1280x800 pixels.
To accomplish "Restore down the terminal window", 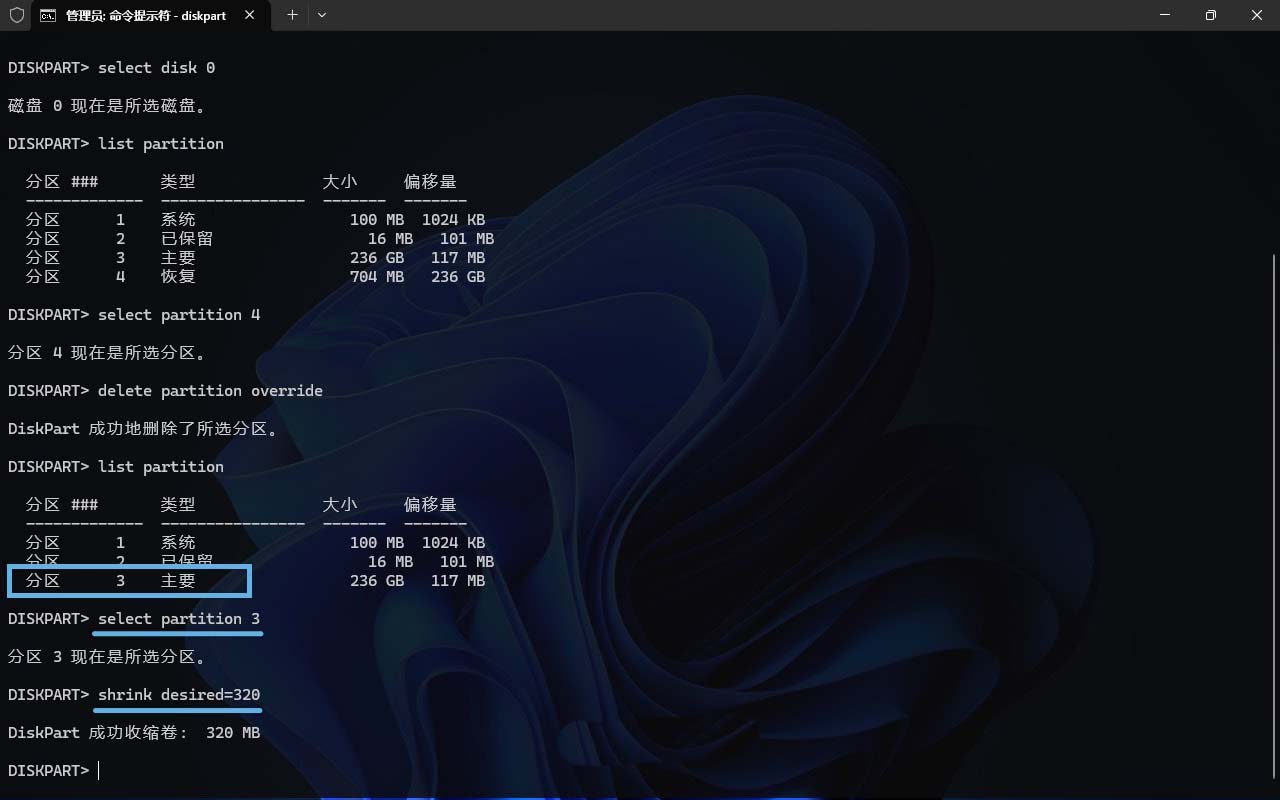I will (1211, 15).
